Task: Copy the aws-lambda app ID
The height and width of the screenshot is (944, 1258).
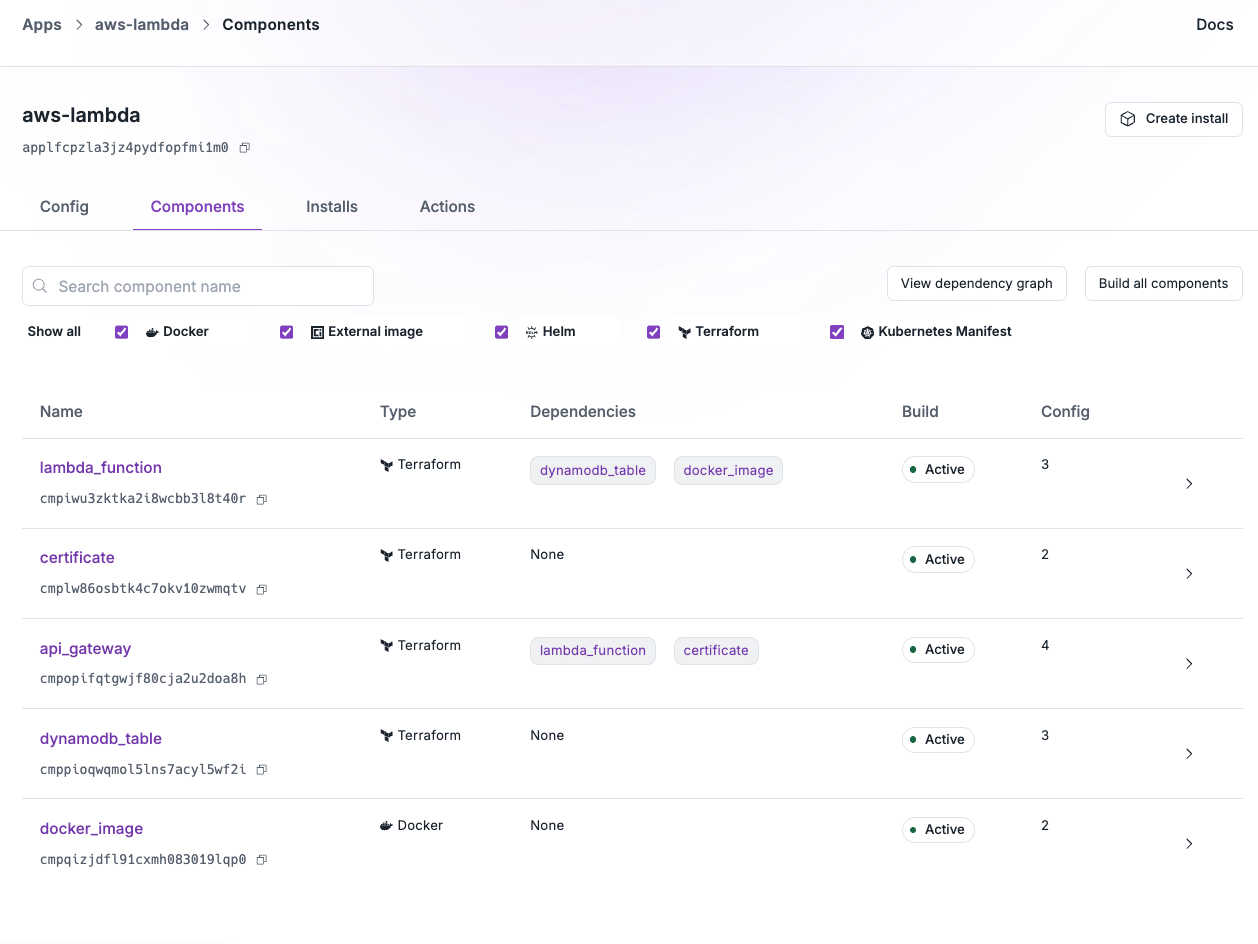Action: (244, 148)
